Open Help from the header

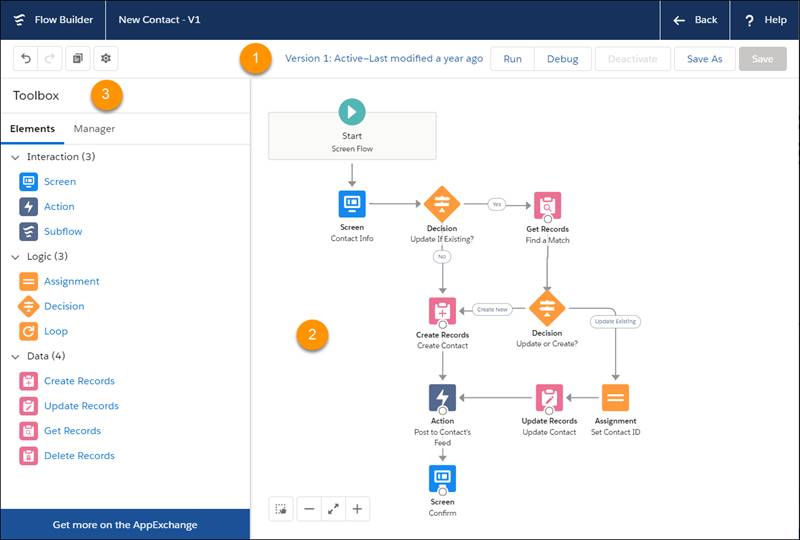[x=765, y=20]
